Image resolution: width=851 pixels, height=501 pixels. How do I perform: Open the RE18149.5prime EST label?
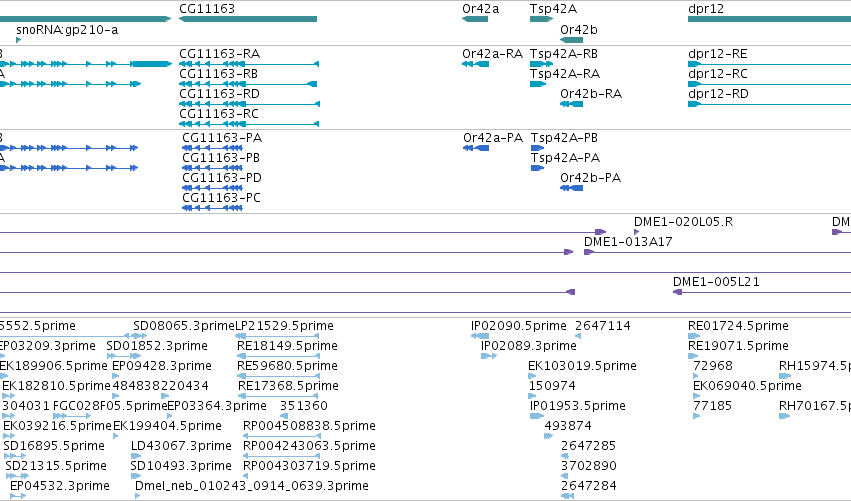[287, 346]
